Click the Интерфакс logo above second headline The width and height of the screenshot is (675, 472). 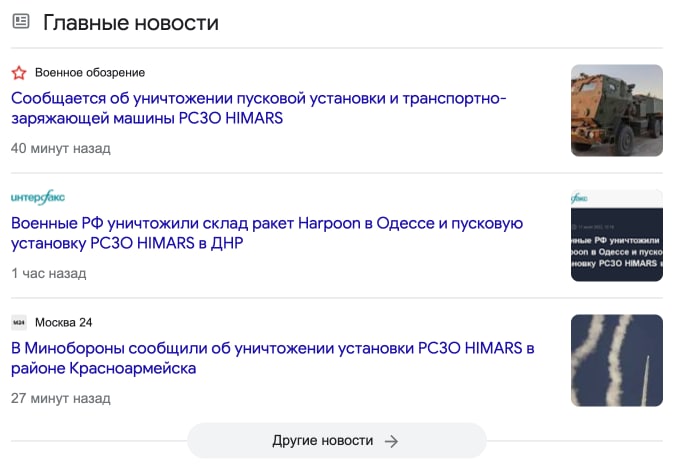pyautogui.click(x=38, y=197)
